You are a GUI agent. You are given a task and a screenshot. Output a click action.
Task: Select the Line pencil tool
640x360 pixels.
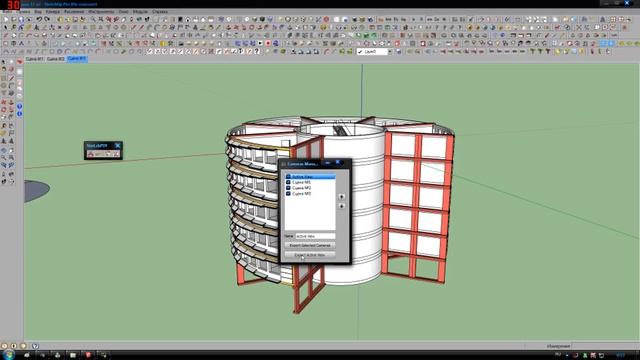(11, 78)
